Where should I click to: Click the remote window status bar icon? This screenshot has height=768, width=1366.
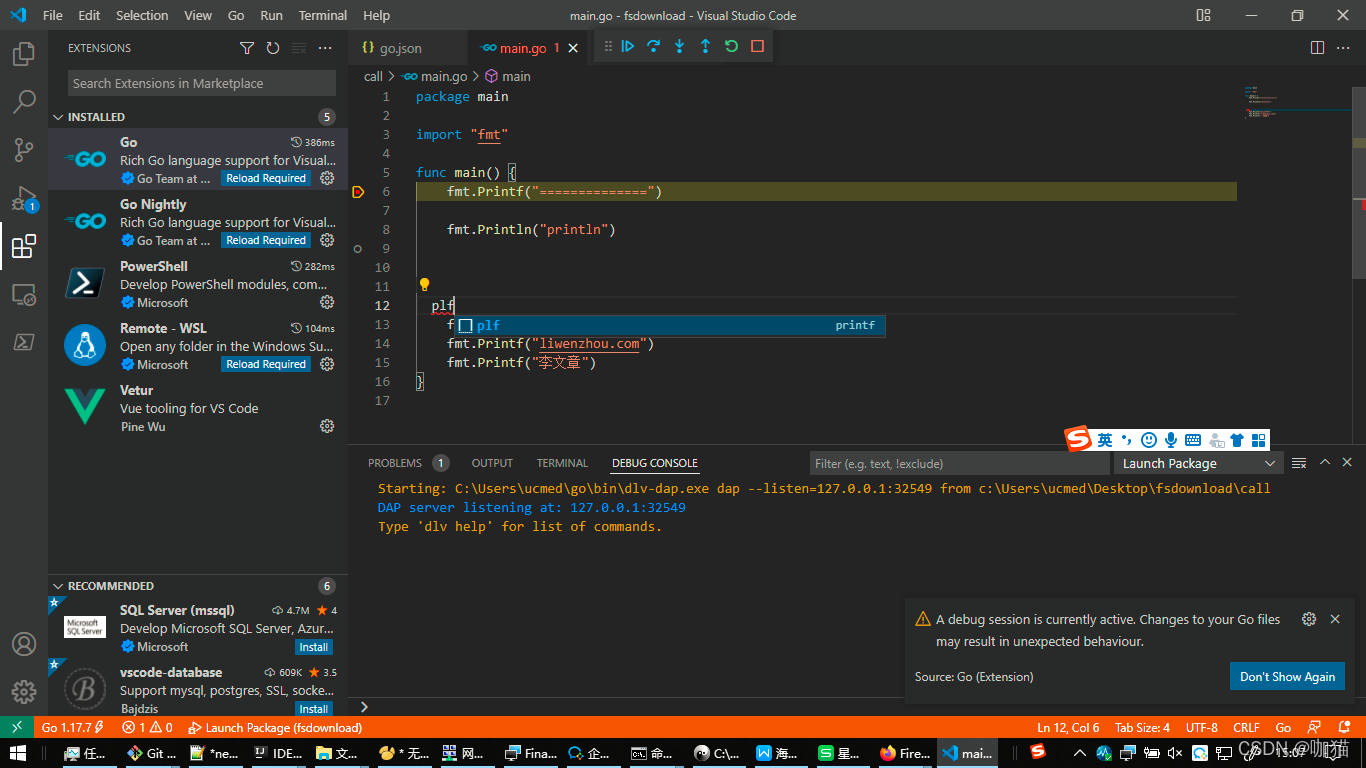(x=17, y=727)
